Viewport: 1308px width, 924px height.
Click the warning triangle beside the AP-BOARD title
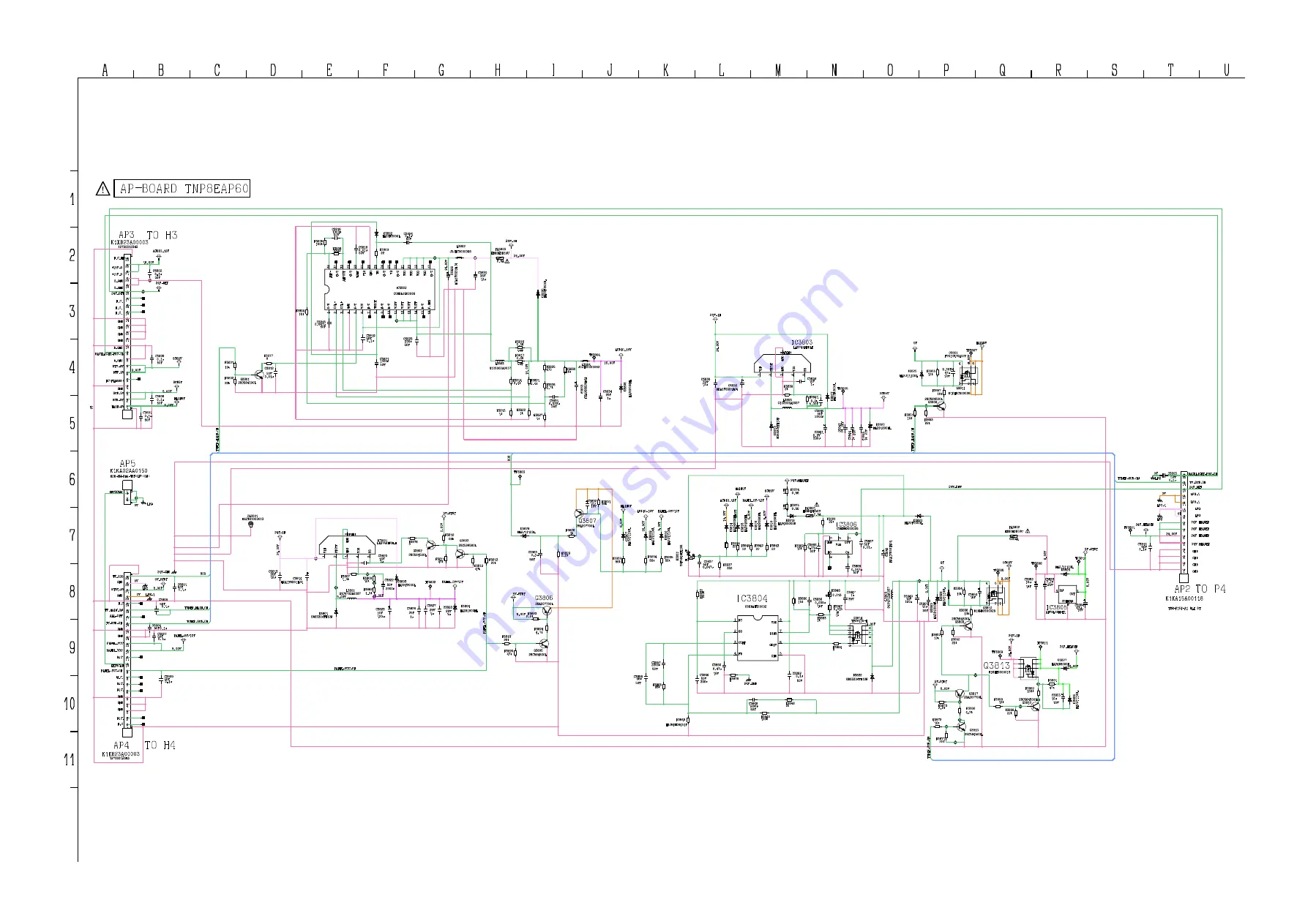103,189
